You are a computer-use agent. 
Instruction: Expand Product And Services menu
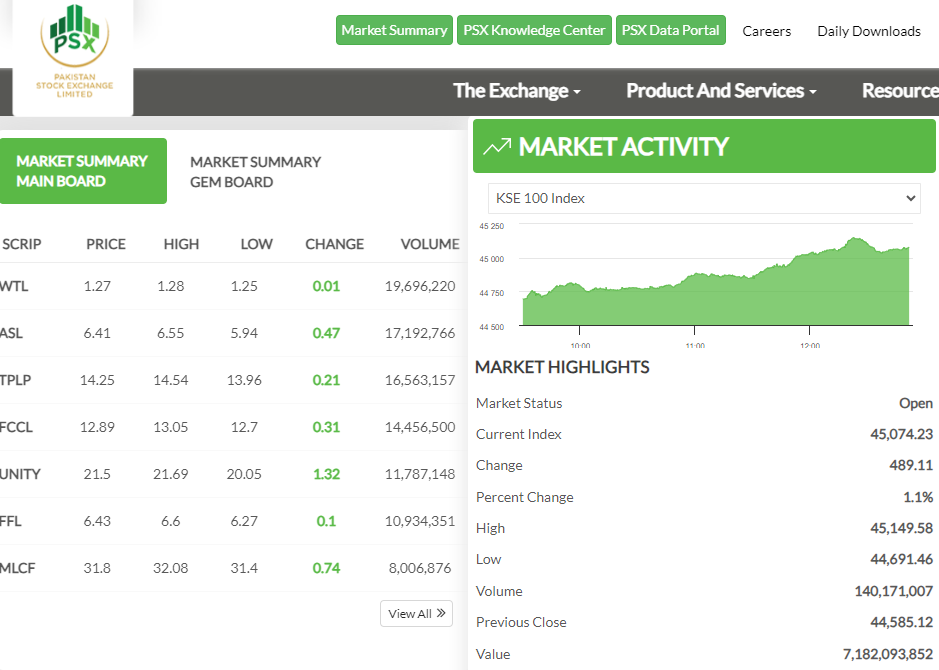721,91
